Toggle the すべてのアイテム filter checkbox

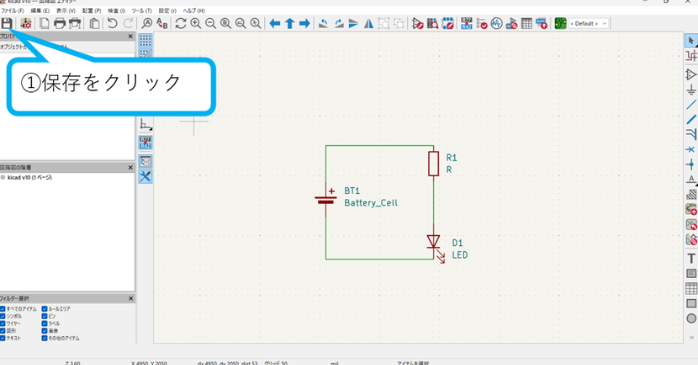(3, 309)
